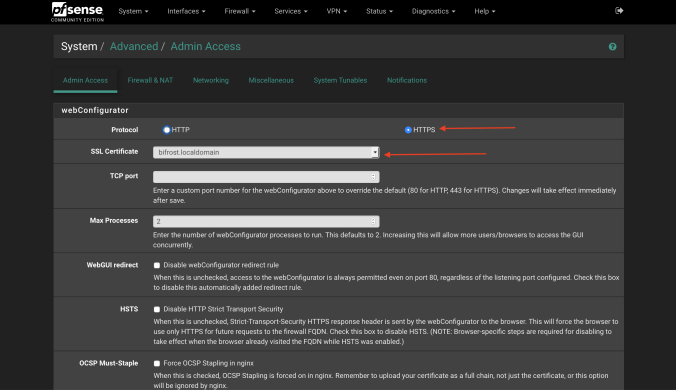Select the HTTPS protocol radio button
This screenshot has width=676, height=390.
[408, 130]
